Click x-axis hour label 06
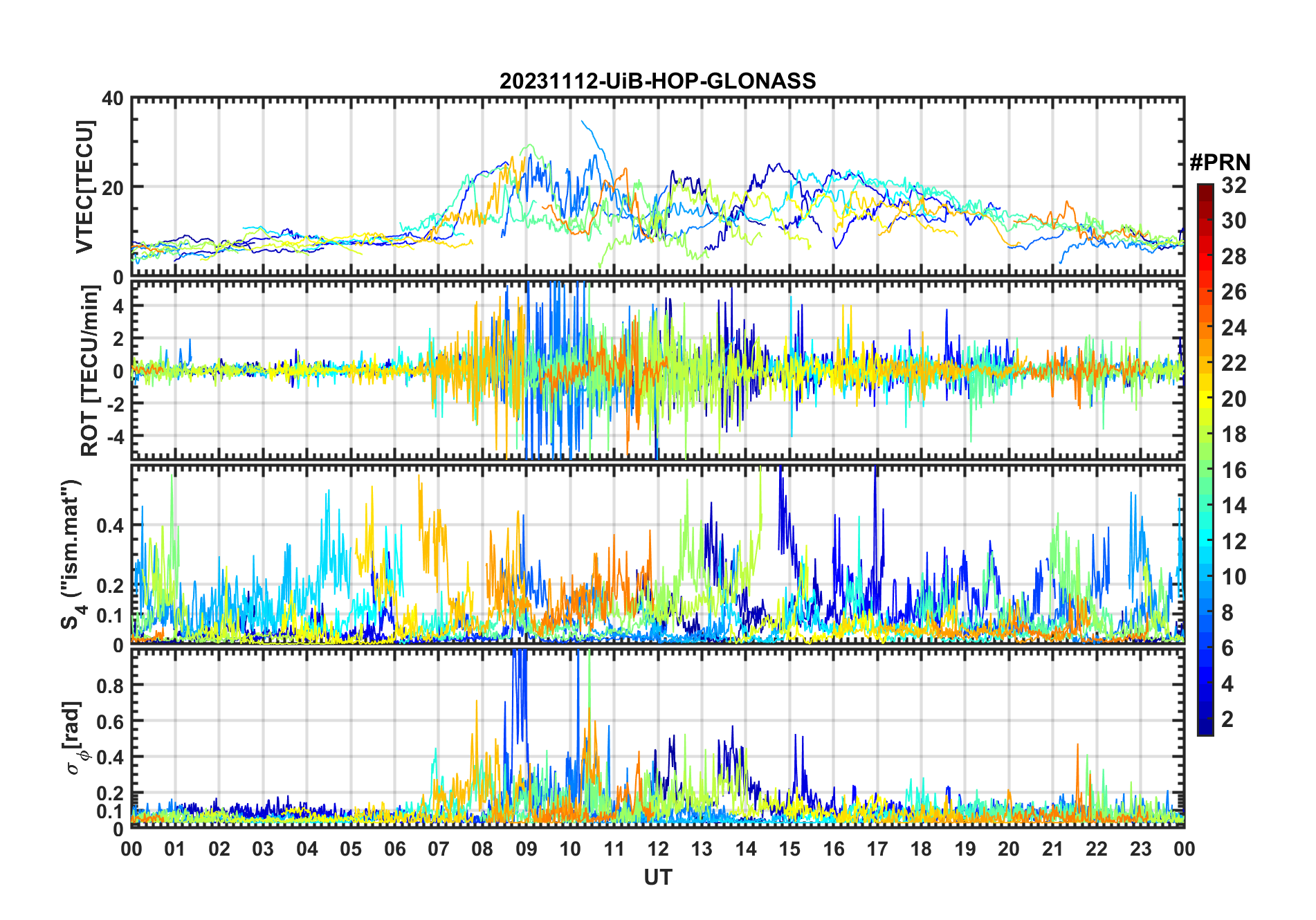The width and height of the screenshot is (1316, 920). coord(395,849)
